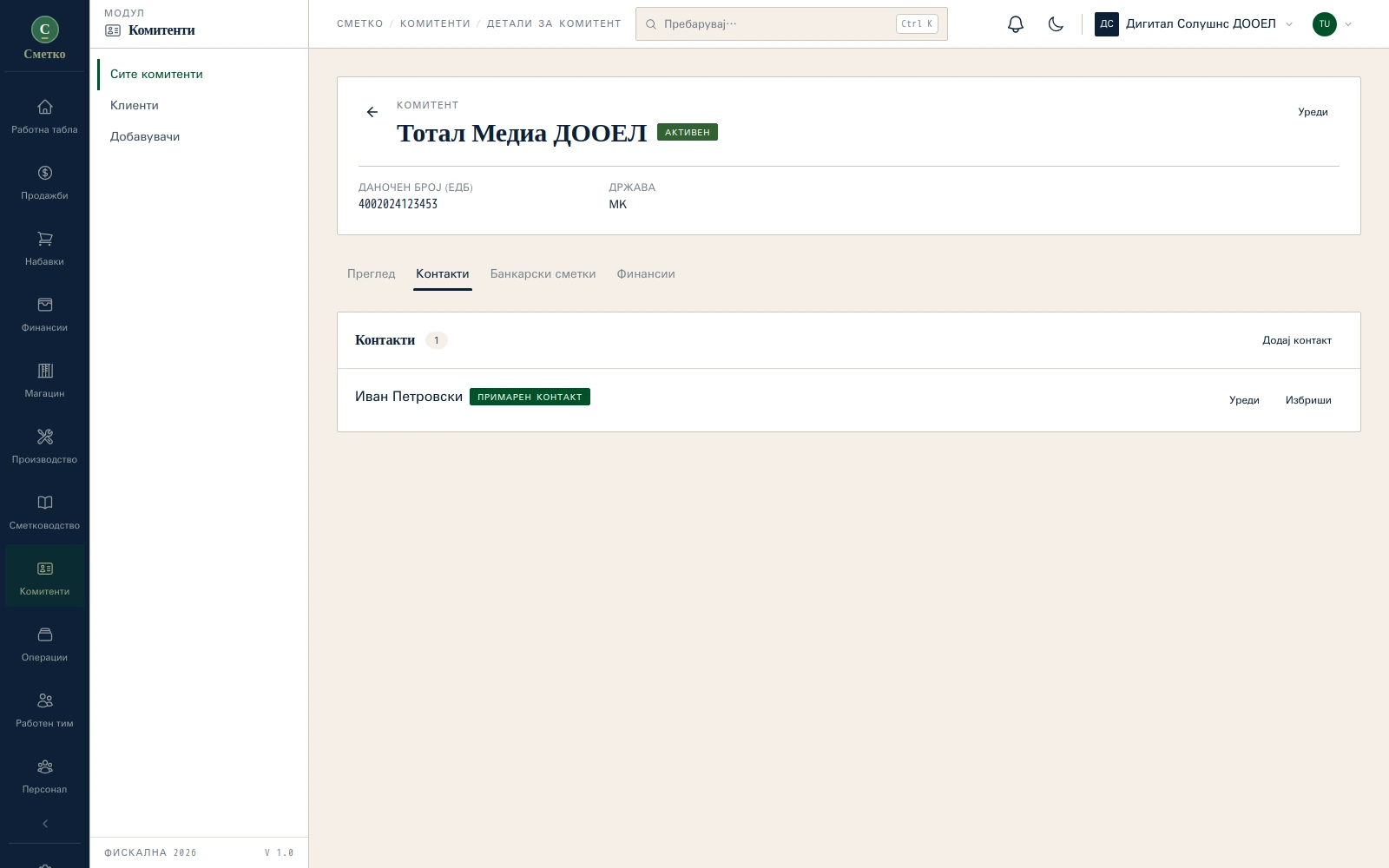Viewport: 1389px width, 868px height.
Task: Open Операции sidebar icon
Action: [x=44, y=635]
